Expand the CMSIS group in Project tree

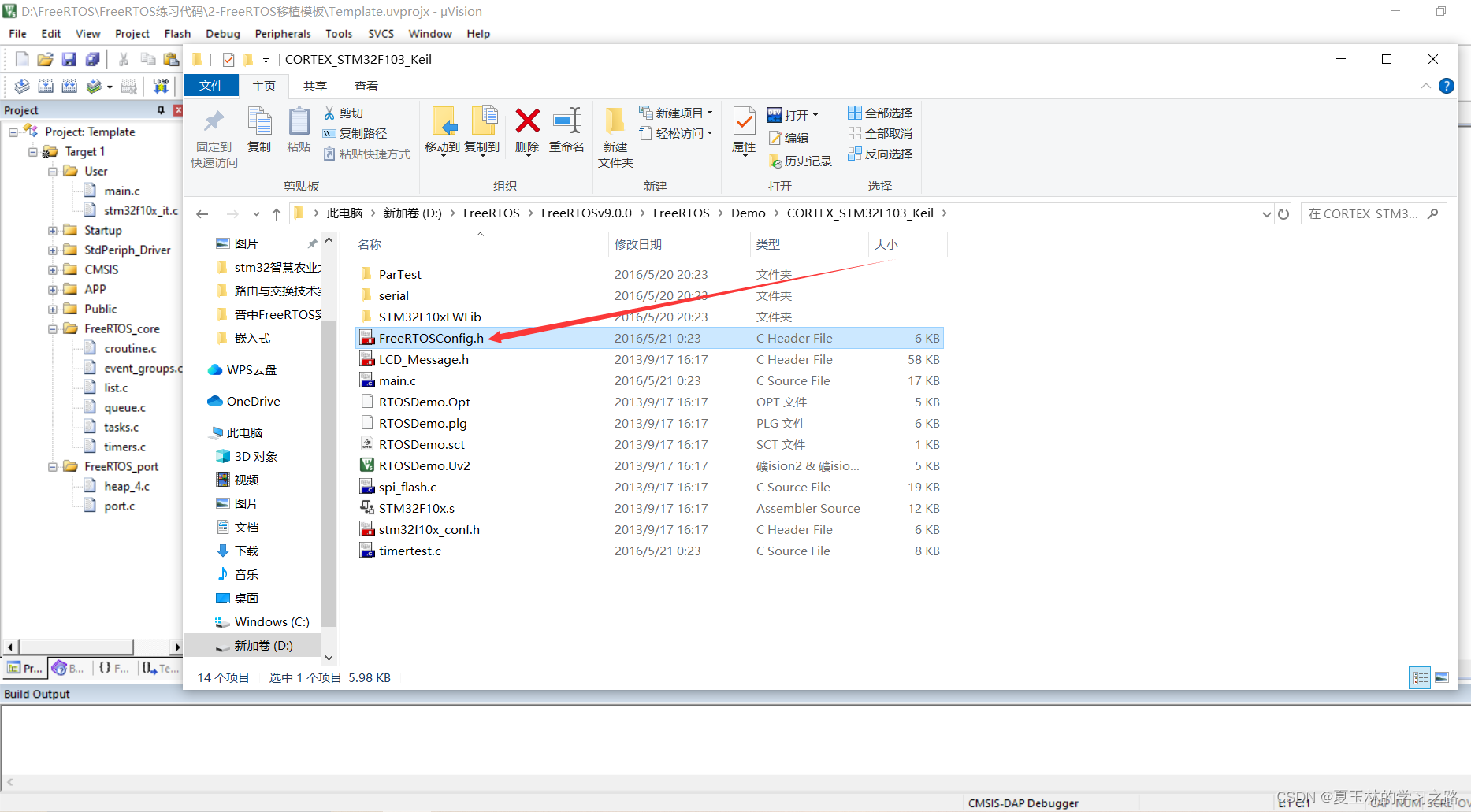point(52,270)
